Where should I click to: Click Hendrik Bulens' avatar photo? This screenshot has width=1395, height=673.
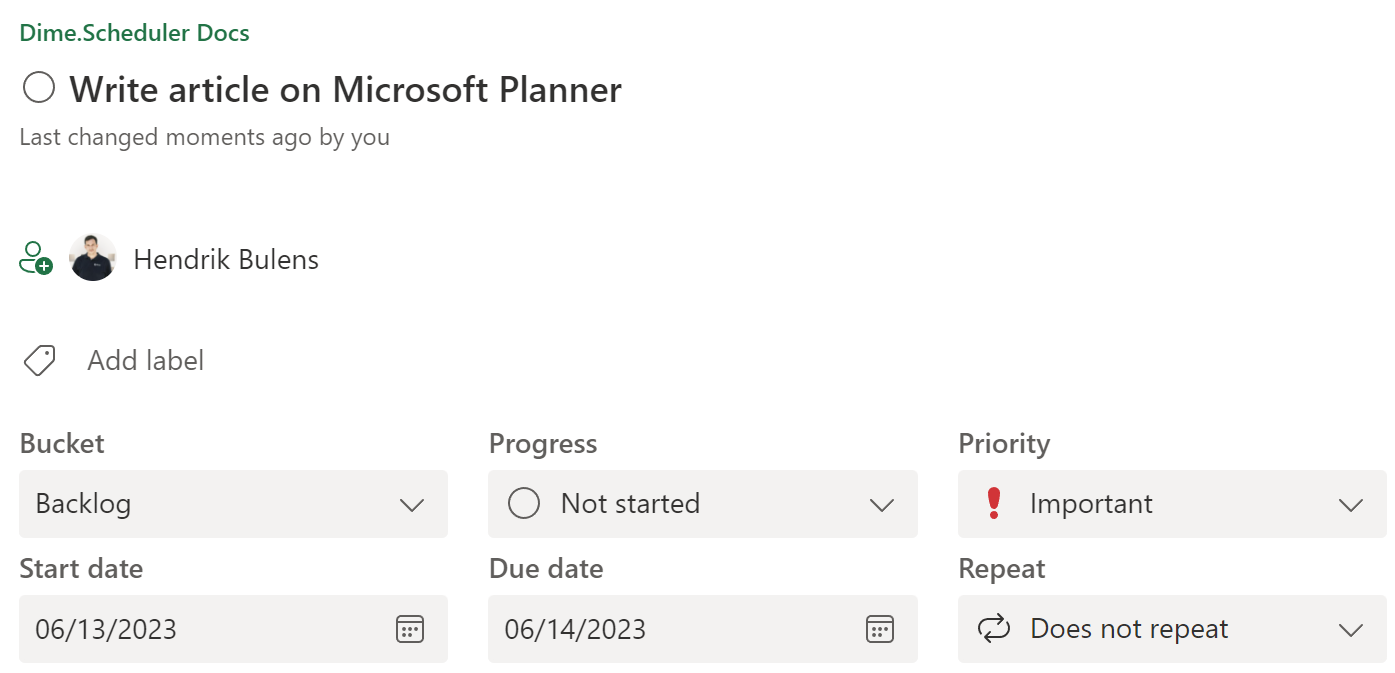tap(93, 258)
